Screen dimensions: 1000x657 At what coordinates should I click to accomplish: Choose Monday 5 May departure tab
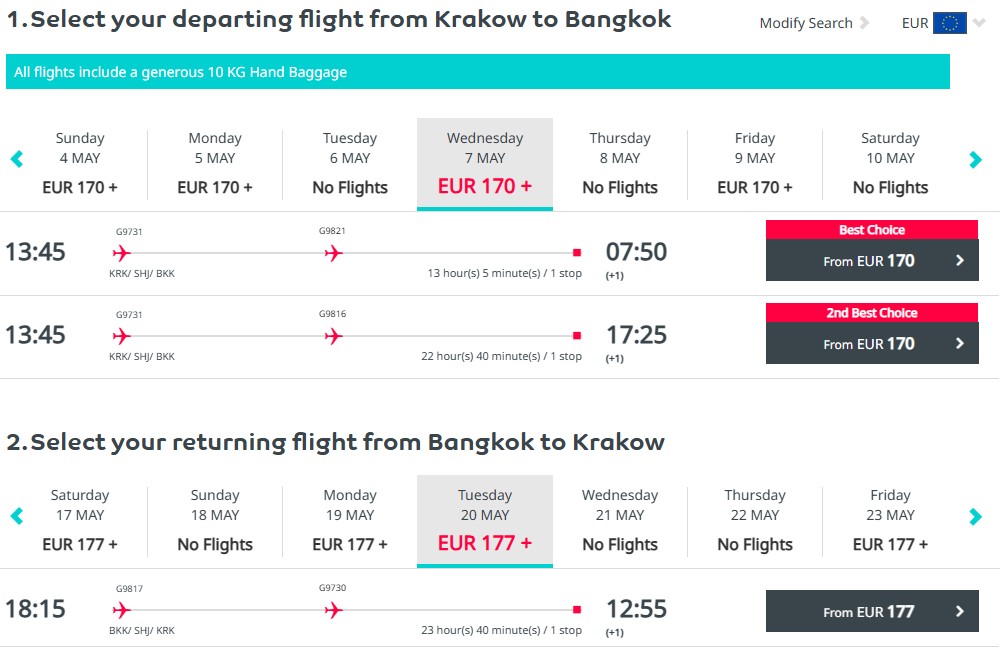[x=215, y=163]
